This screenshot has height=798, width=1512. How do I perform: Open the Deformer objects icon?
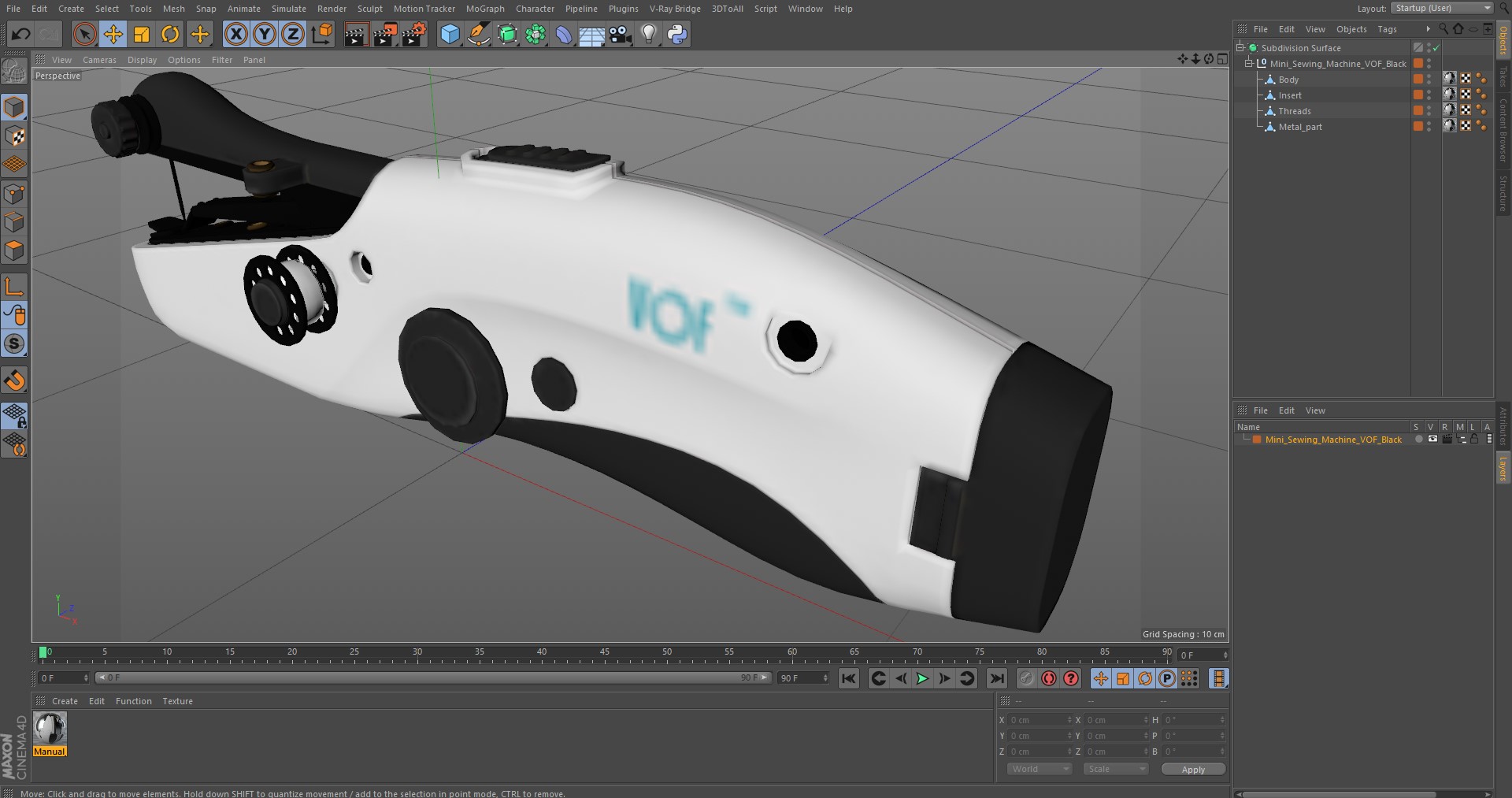(564, 34)
